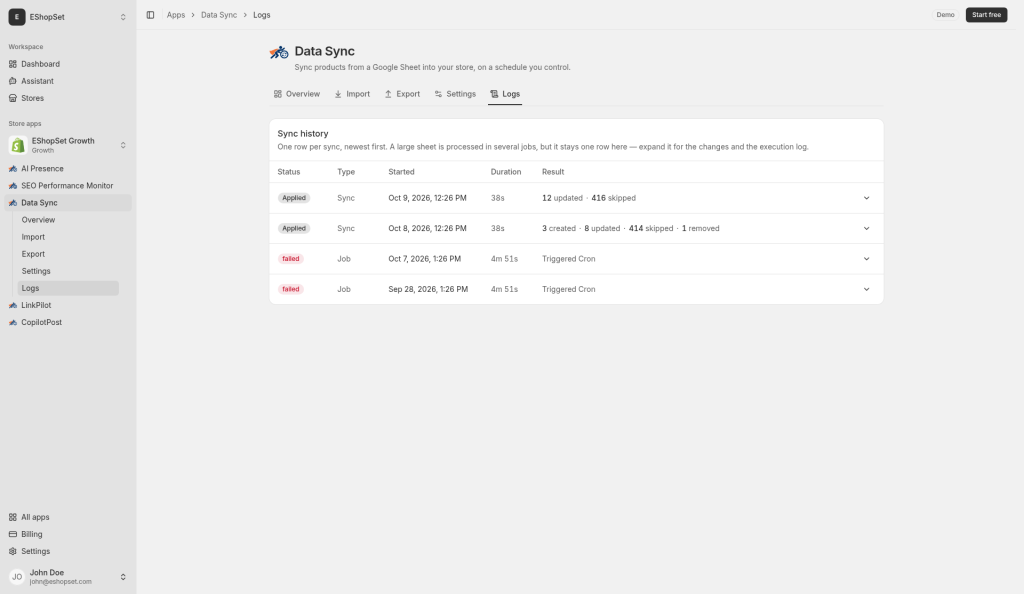Open CopilotPost app icon
Viewport: 1024px width, 594px height.
[12, 322]
